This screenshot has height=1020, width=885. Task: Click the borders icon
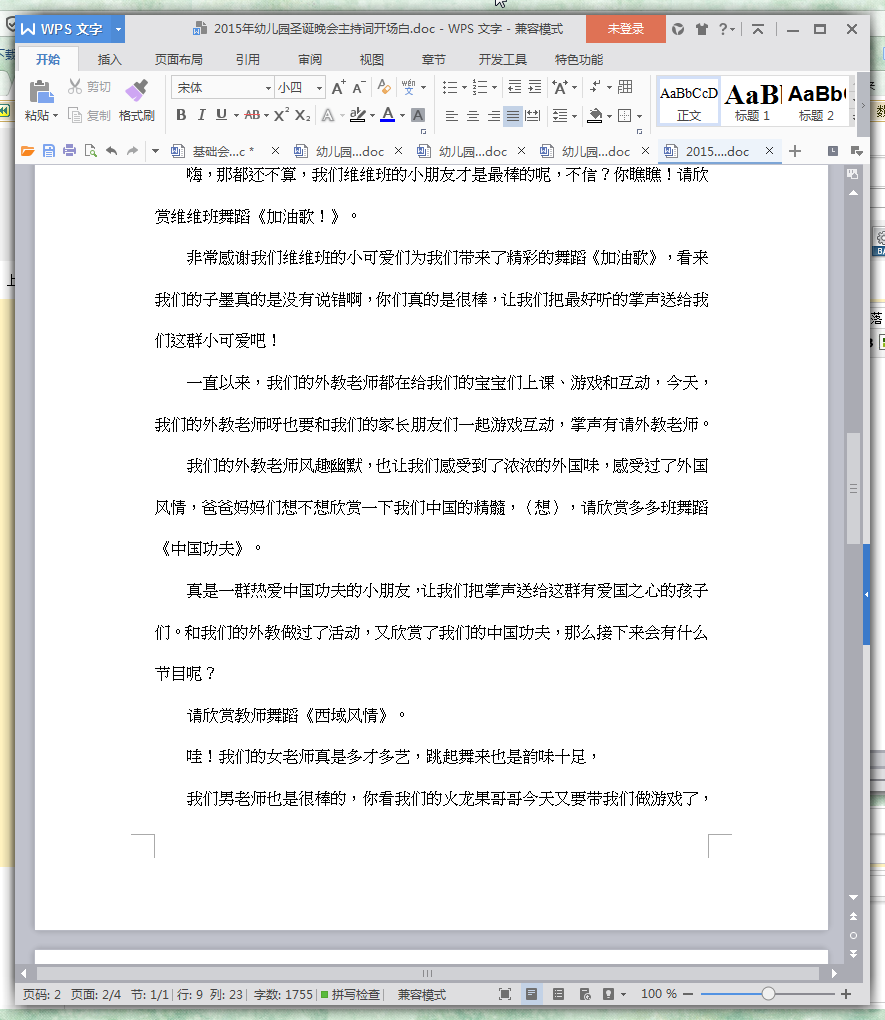click(x=624, y=116)
